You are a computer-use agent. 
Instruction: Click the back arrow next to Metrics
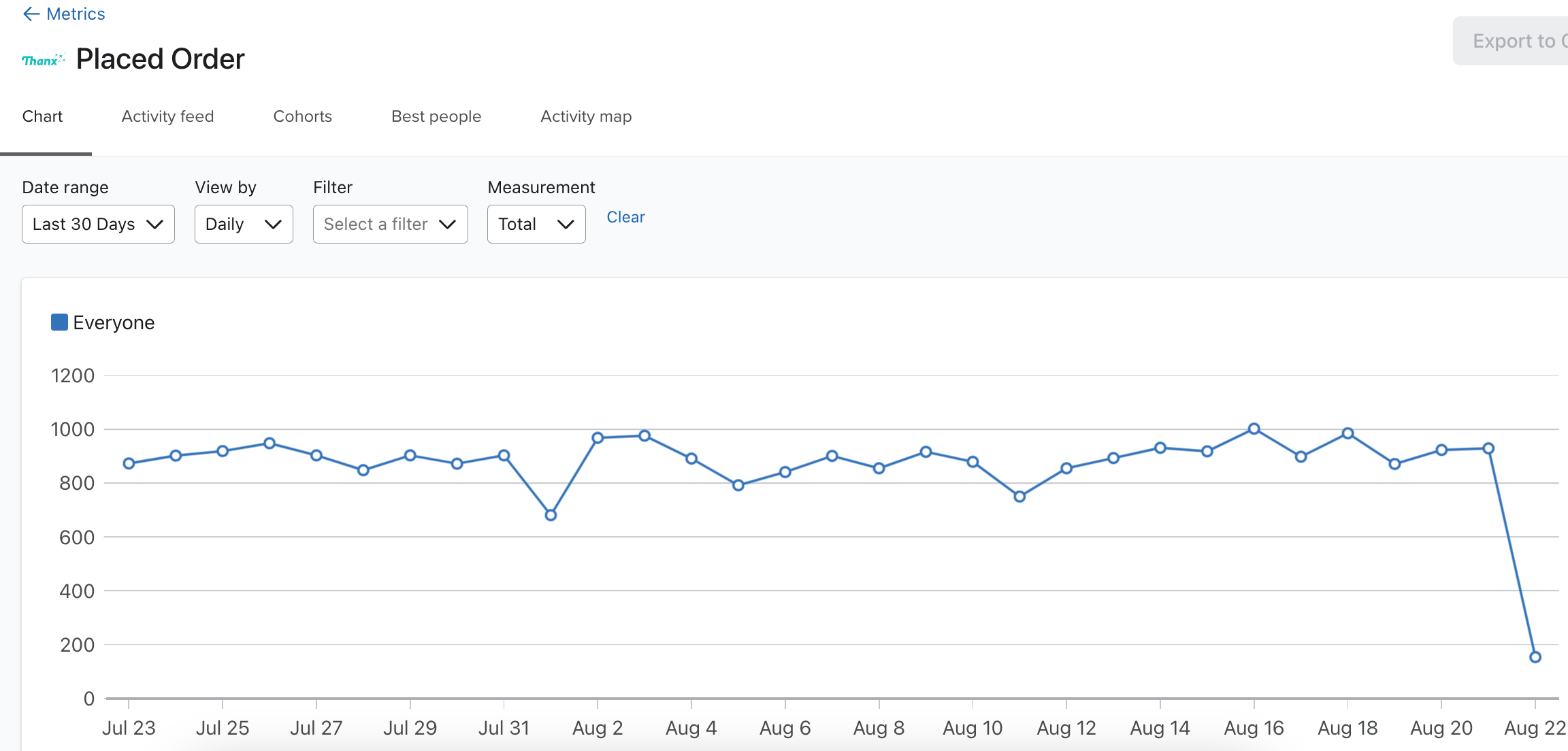31,14
